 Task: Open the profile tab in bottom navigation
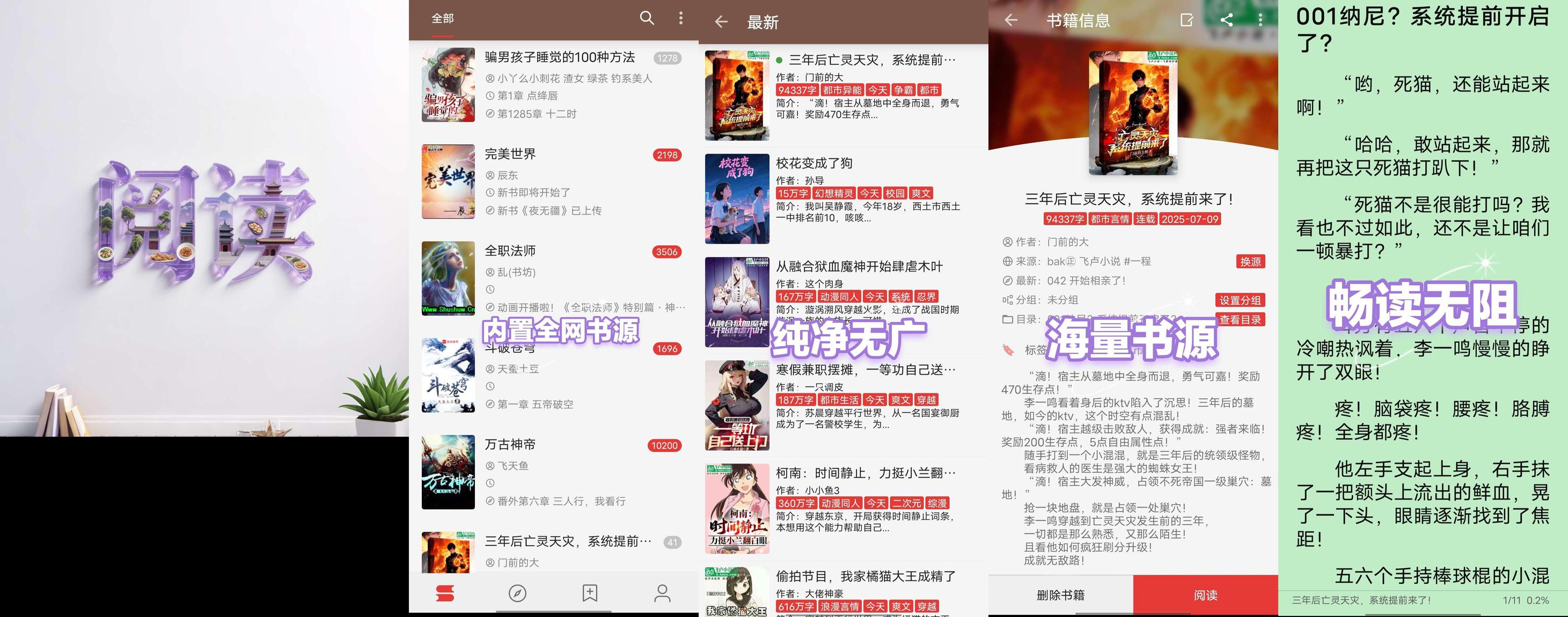pos(662,593)
